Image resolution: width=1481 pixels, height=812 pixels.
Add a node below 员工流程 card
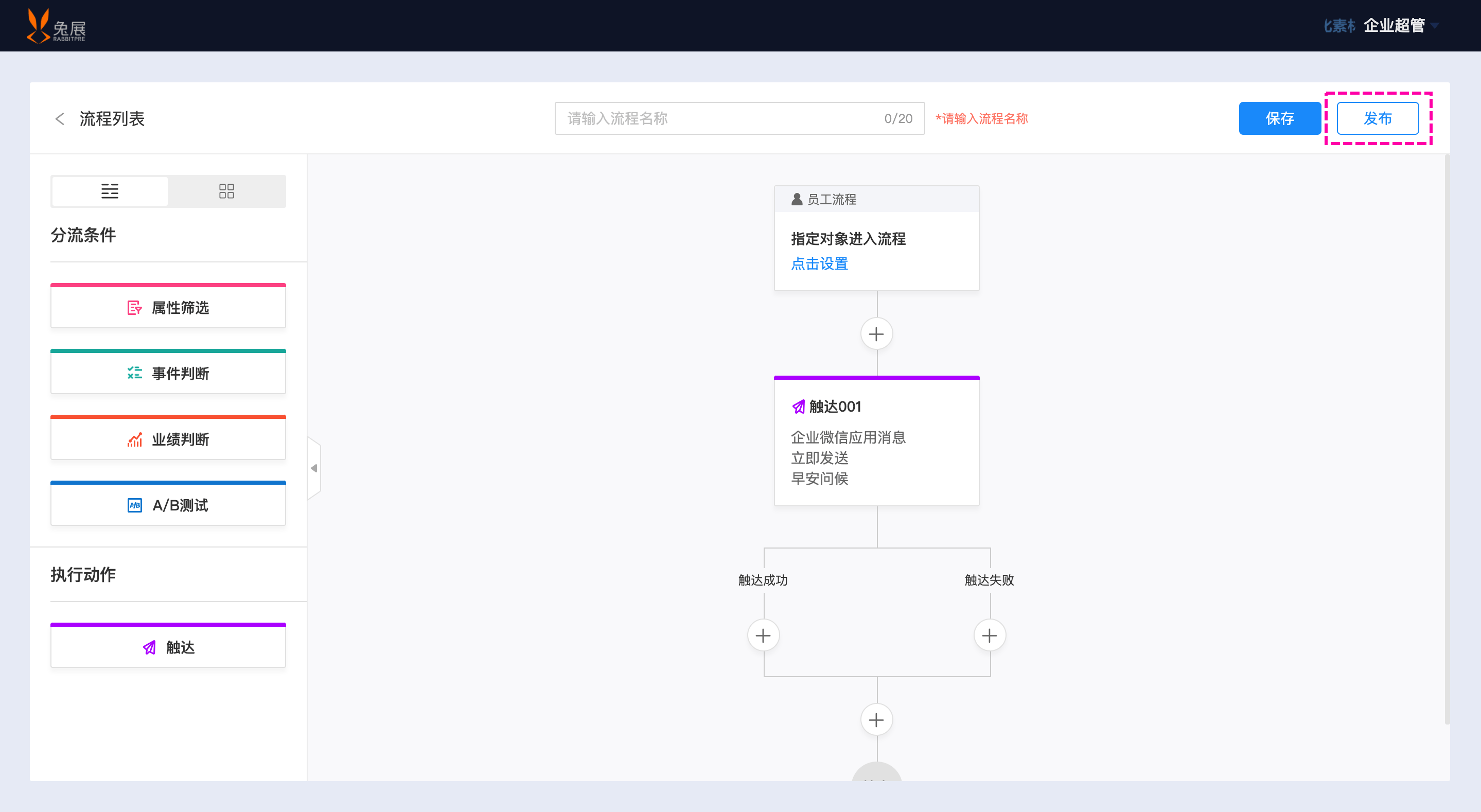point(876,333)
